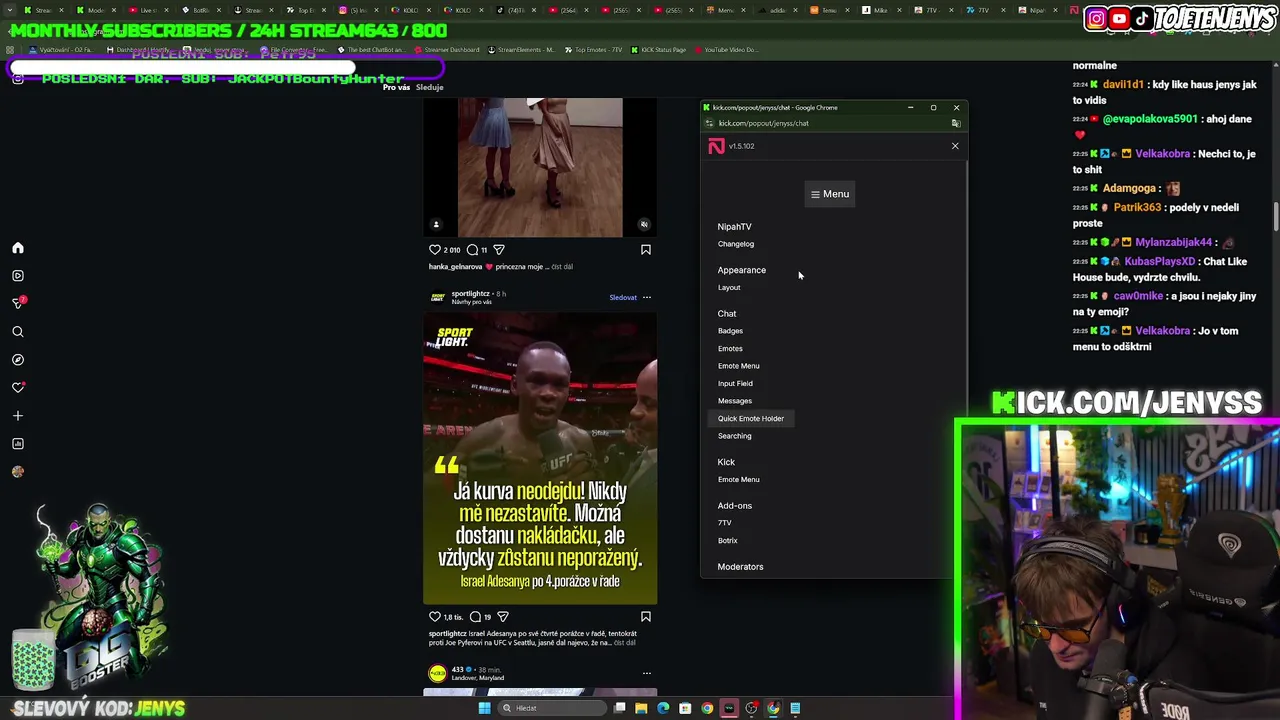Share sportlightcz post via paper plane
The width and height of the screenshot is (1280, 720).
(x=503, y=617)
